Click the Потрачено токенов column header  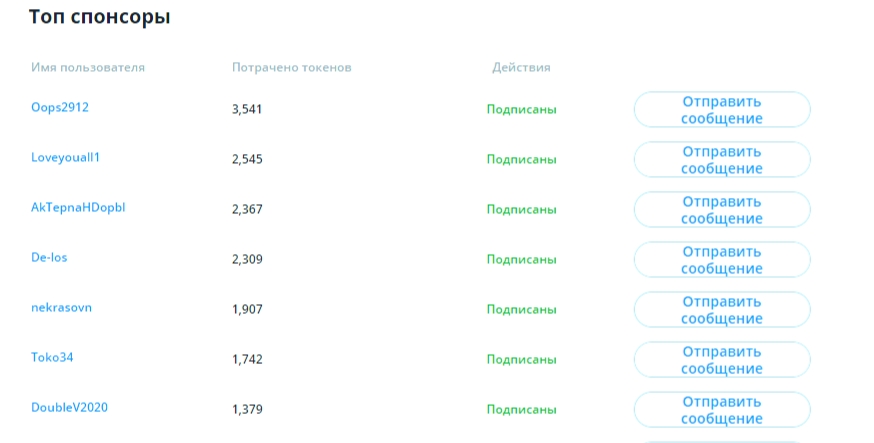292,67
